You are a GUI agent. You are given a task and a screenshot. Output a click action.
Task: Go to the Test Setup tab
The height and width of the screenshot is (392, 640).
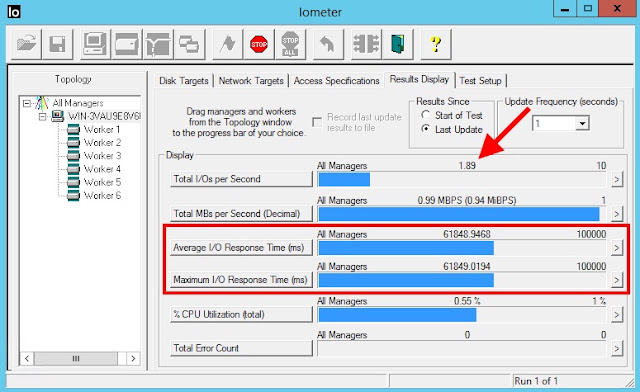pyautogui.click(x=480, y=80)
